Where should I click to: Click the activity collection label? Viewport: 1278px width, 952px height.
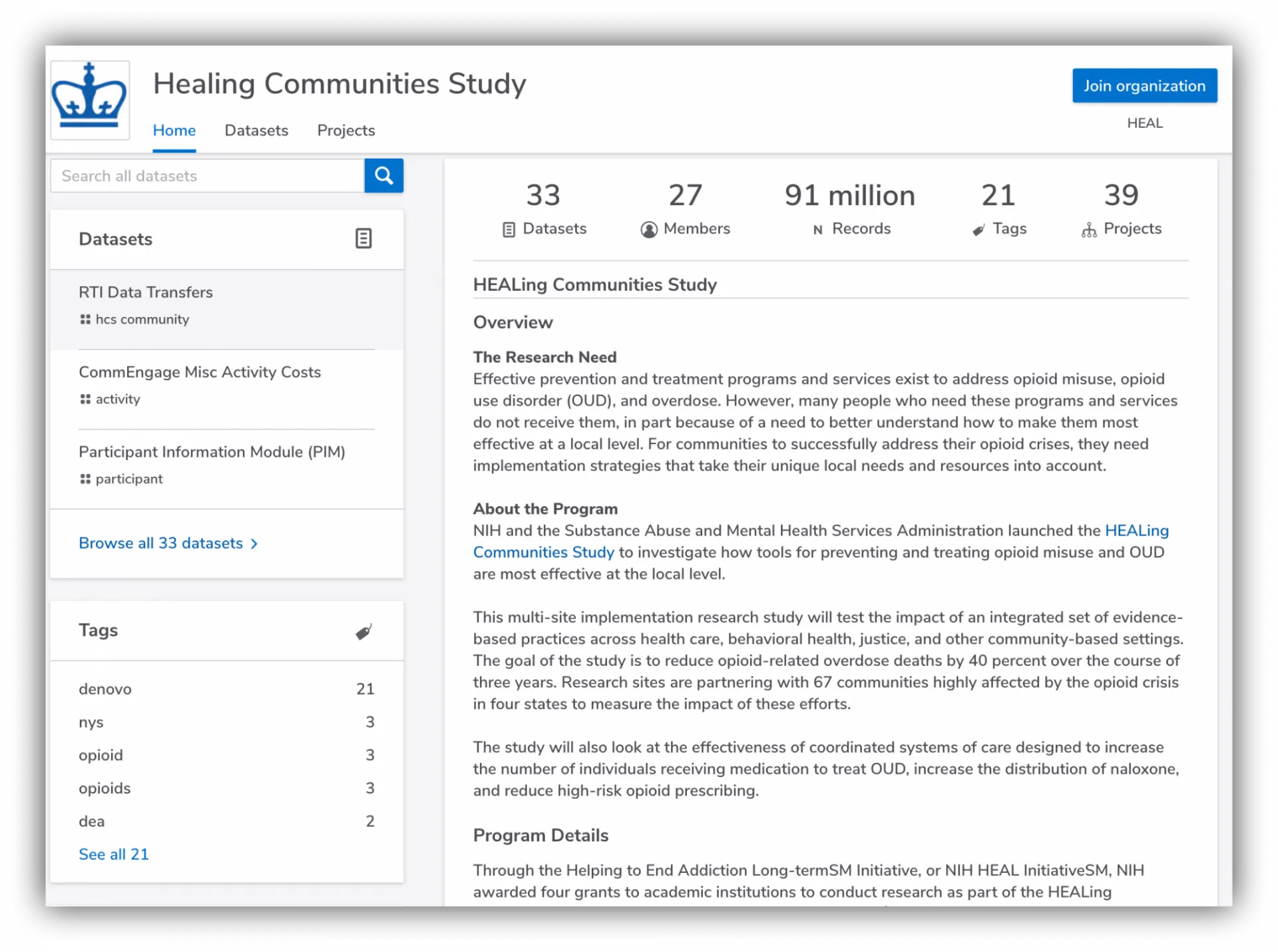point(118,399)
